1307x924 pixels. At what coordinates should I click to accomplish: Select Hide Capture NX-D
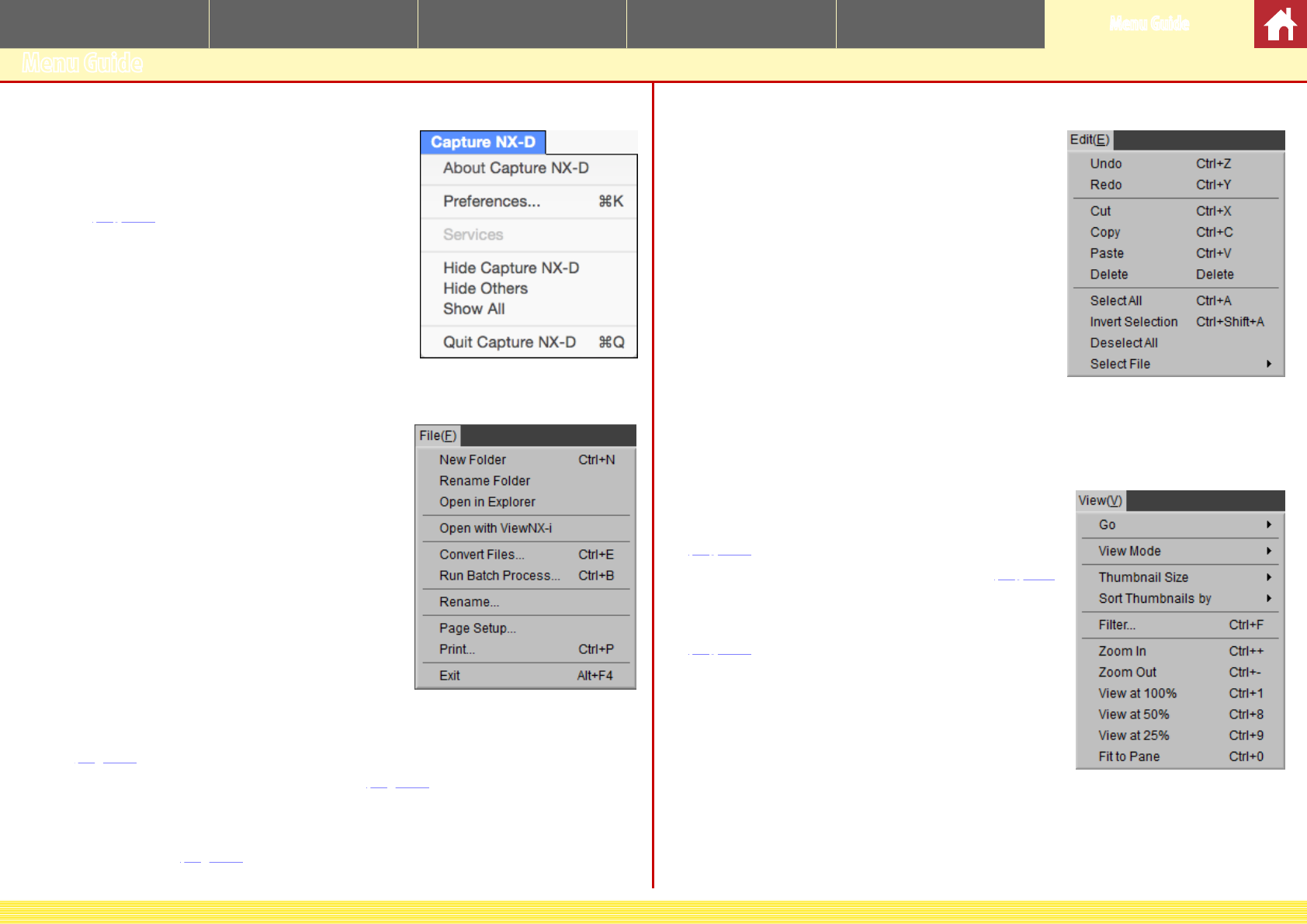pos(529,268)
